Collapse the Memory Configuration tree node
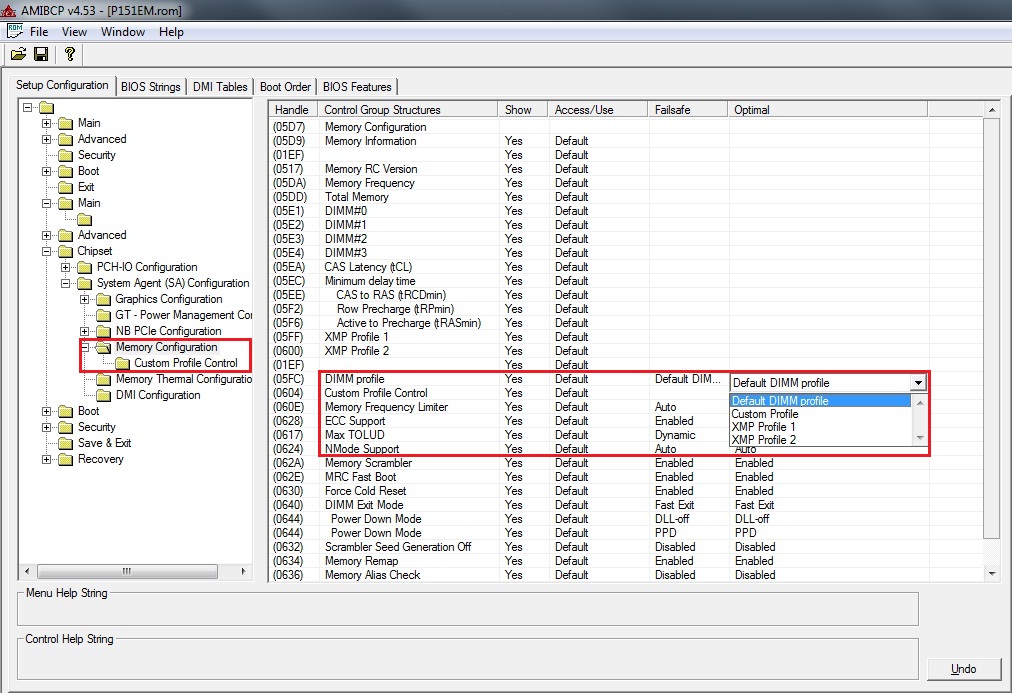1012x693 pixels. (x=85, y=347)
